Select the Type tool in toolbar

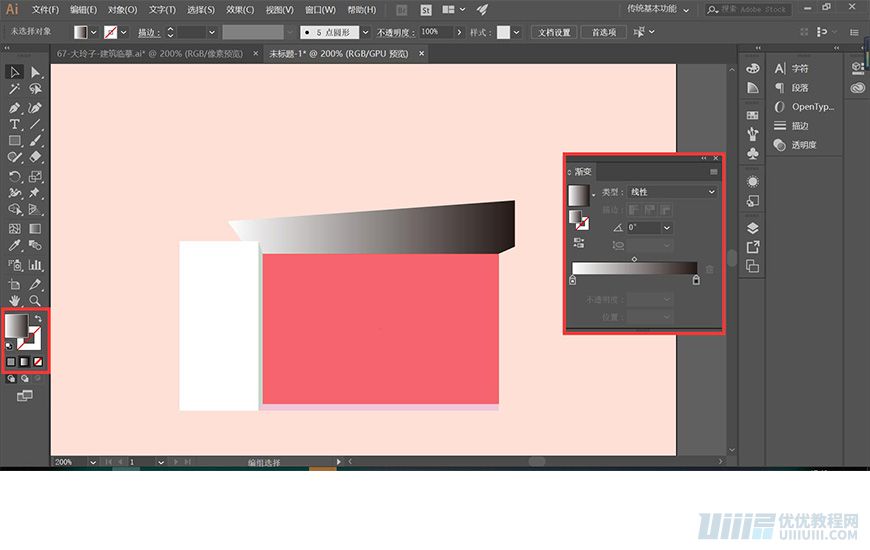point(14,124)
